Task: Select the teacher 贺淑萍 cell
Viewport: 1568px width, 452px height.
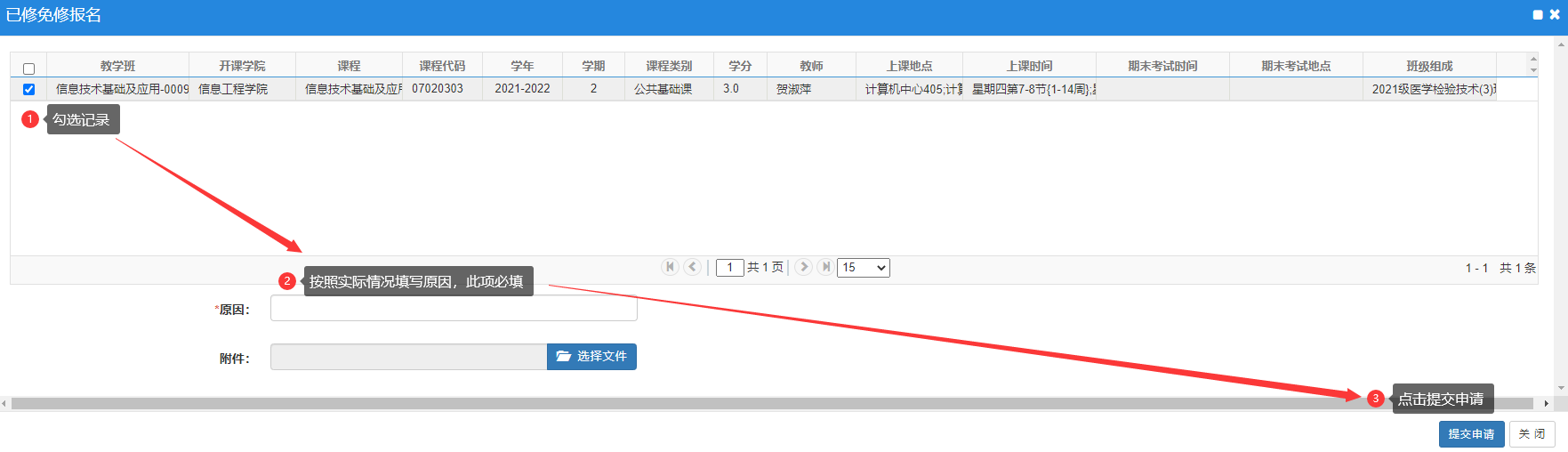Action: (811, 89)
